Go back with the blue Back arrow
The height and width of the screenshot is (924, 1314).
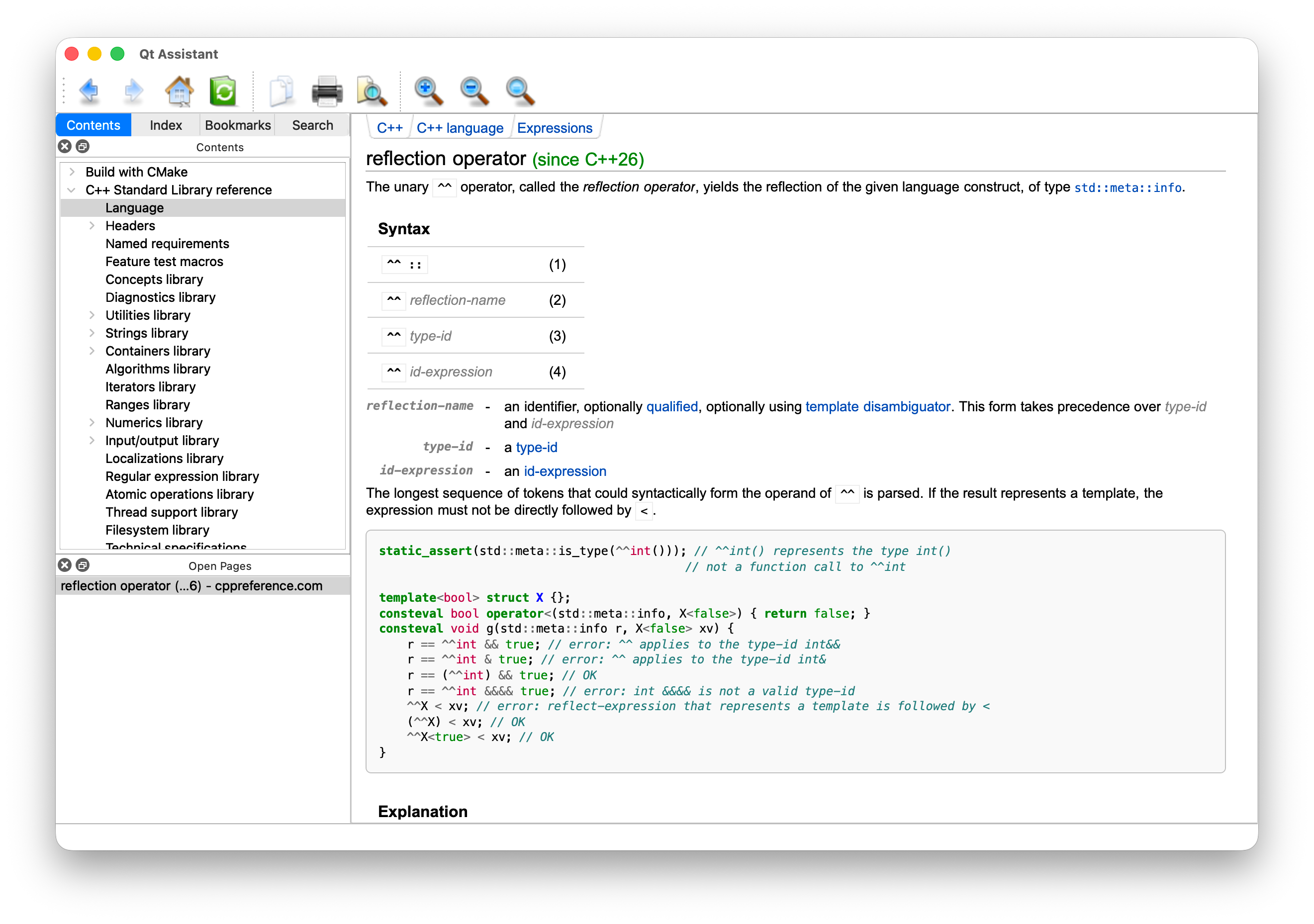point(90,91)
